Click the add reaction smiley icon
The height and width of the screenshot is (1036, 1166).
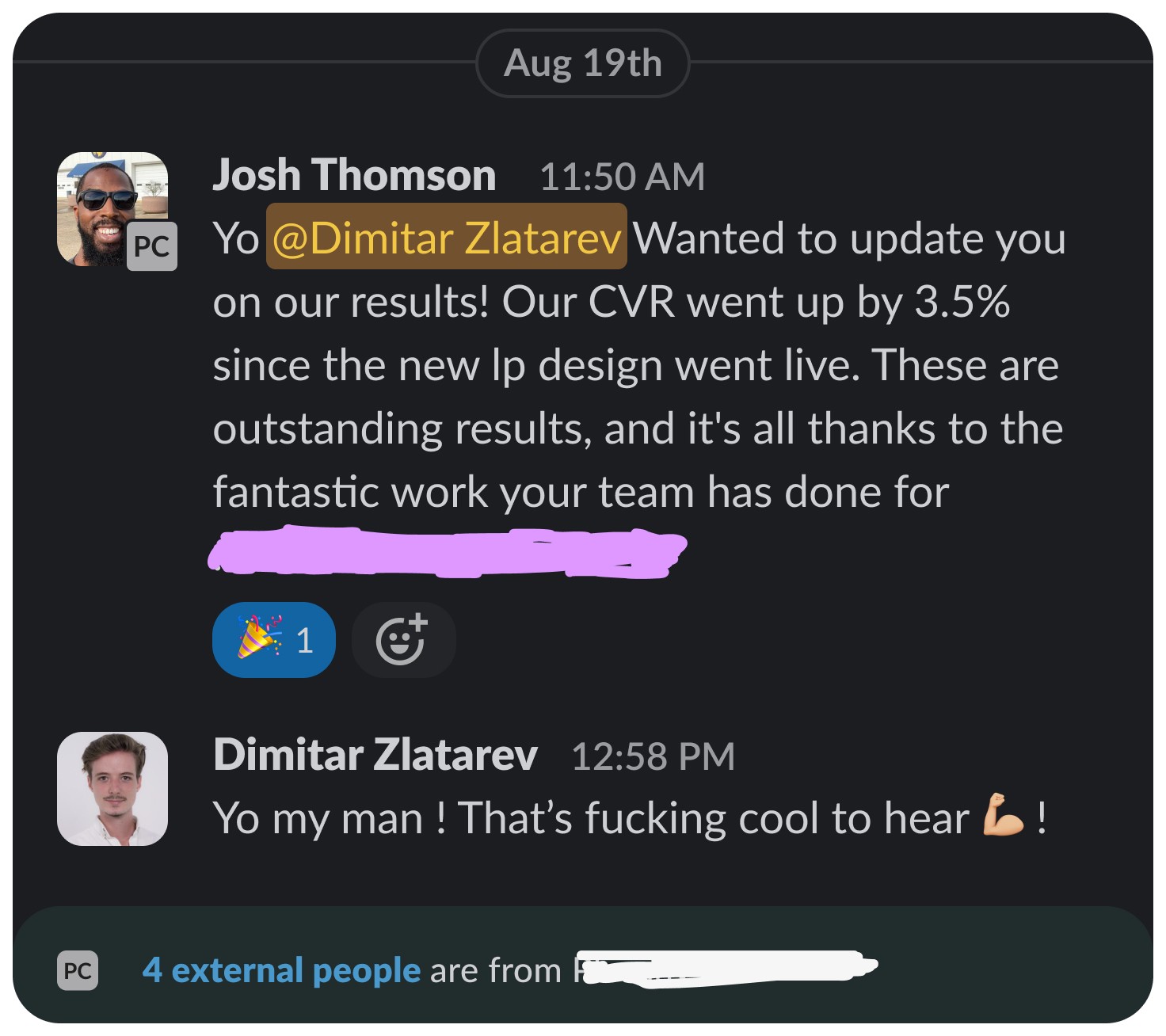tap(403, 640)
